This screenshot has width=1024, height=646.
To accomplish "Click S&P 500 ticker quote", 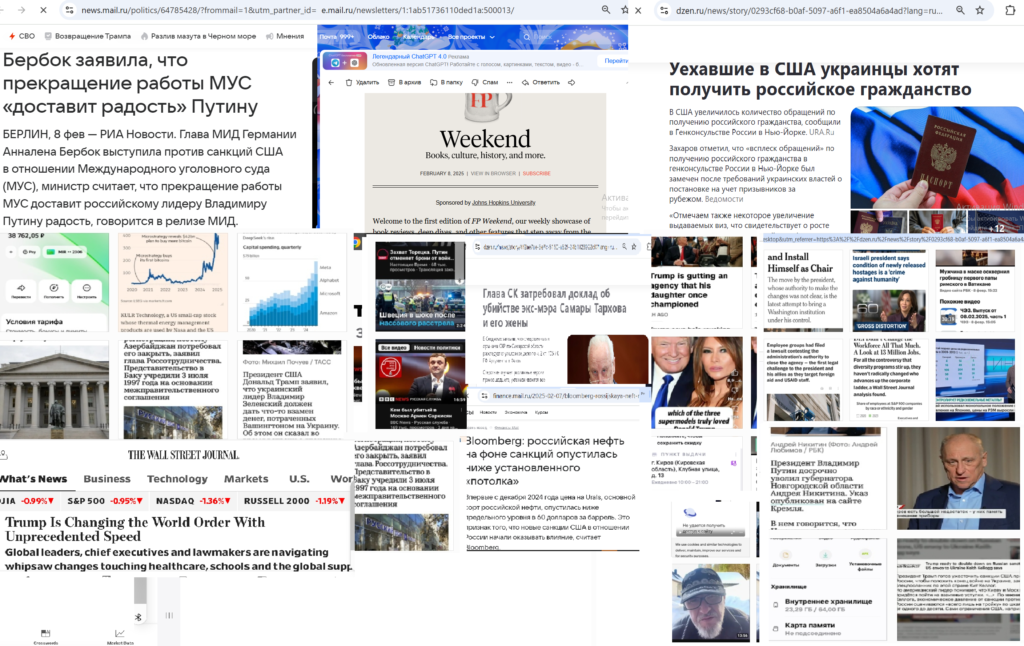I will (104, 501).
